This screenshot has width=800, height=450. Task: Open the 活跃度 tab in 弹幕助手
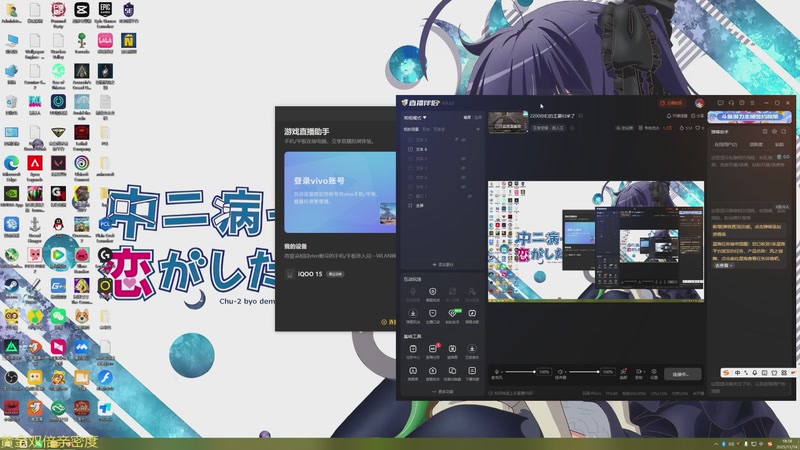756,144
